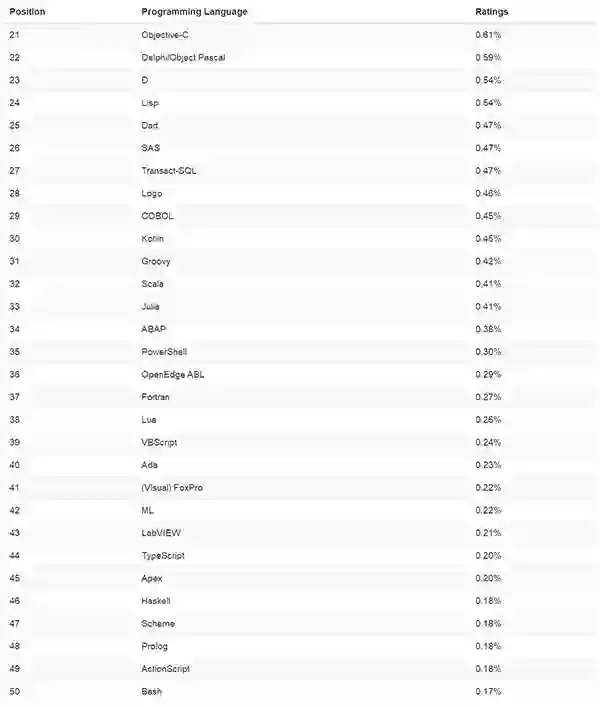Click the Bash entry at position 50
600x707 pixels.
click(152, 691)
